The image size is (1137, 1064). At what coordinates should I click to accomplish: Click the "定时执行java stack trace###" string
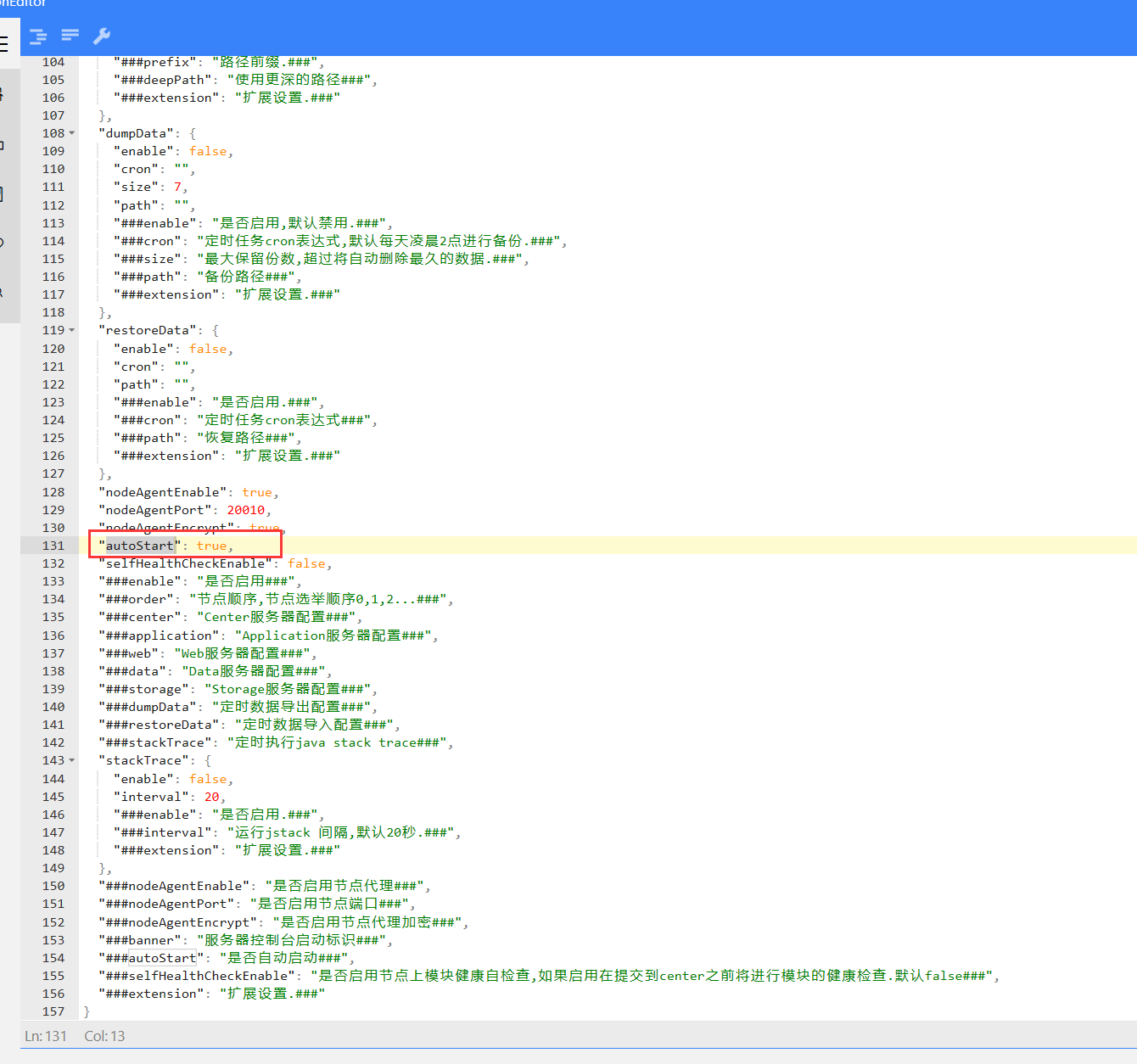click(337, 742)
